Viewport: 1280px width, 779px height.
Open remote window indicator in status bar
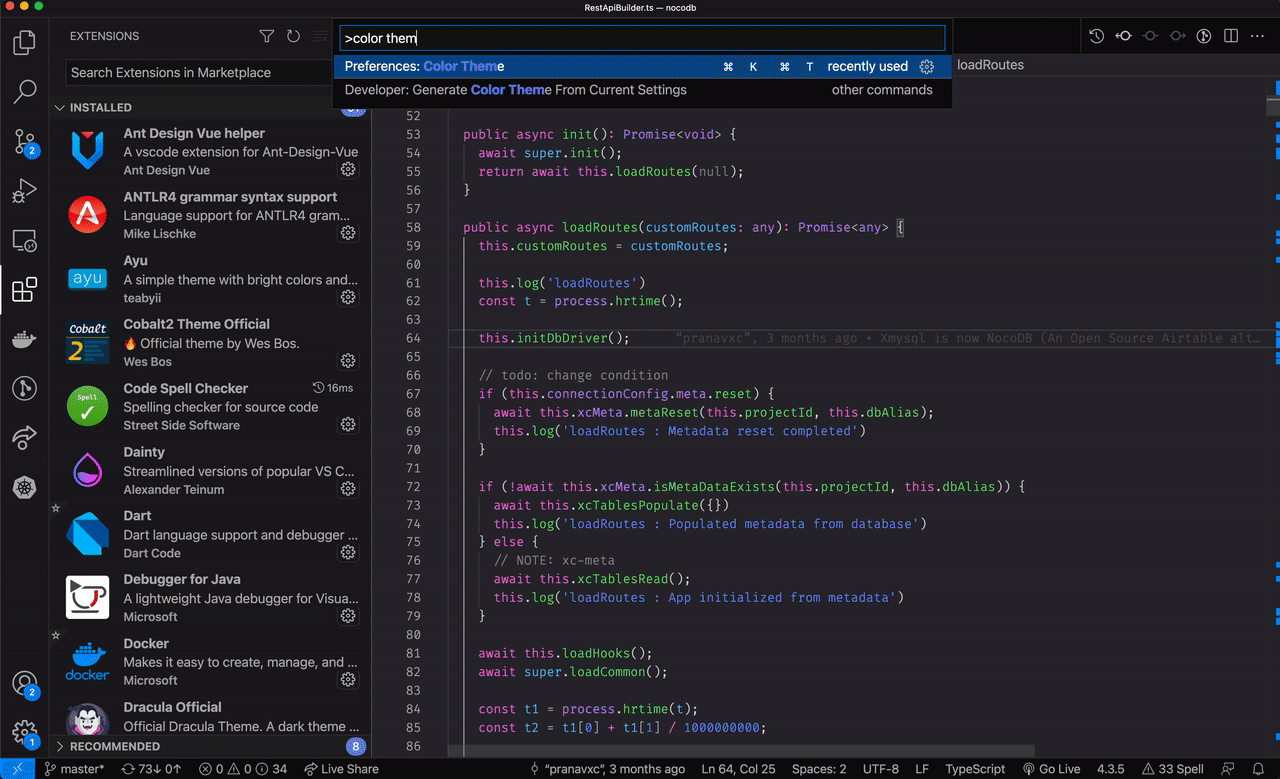[x=17, y=769]
